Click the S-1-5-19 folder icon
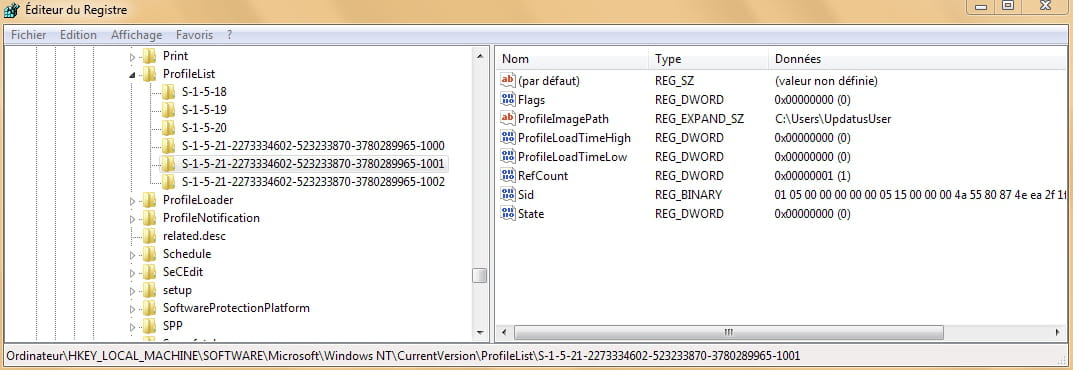 pos(168,109)
